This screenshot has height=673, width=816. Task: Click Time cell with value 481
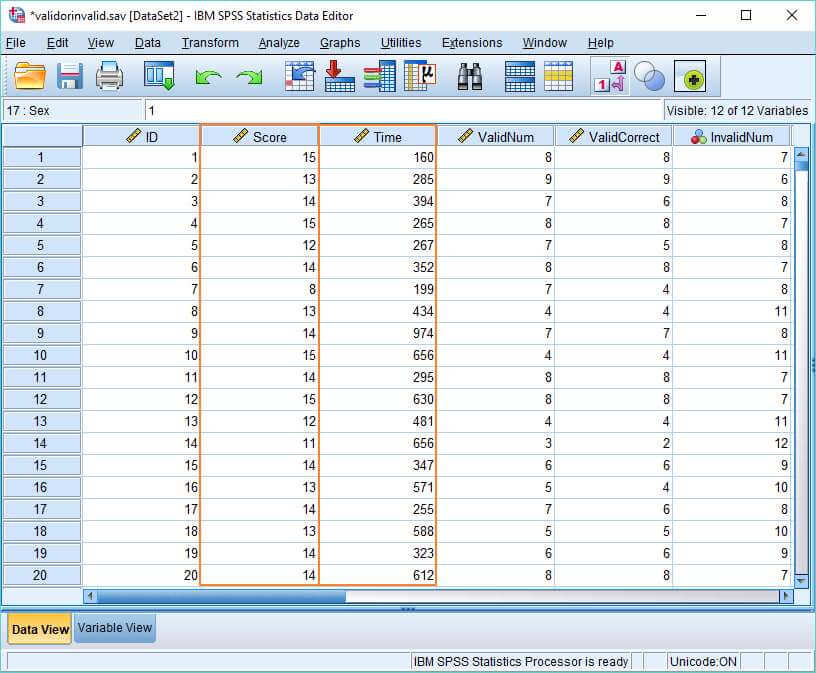tap(377, 421)
